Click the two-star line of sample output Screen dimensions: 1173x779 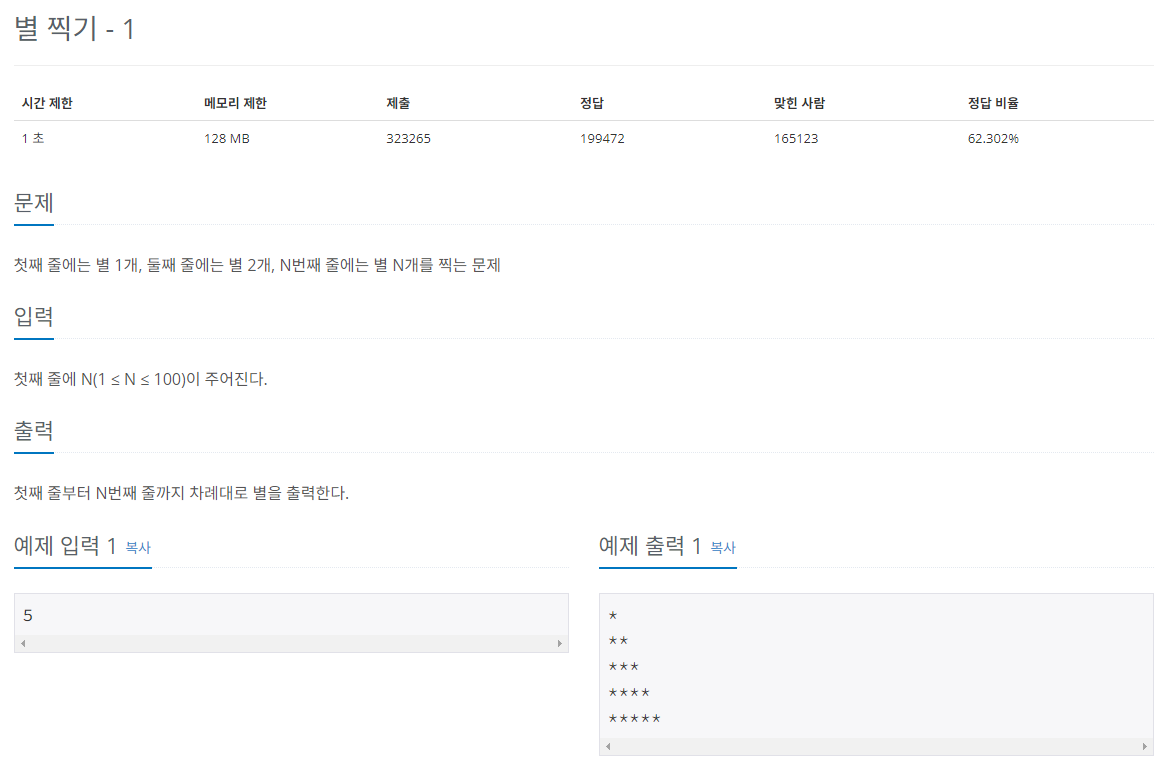pyautogui.click(x=619, y=641)
